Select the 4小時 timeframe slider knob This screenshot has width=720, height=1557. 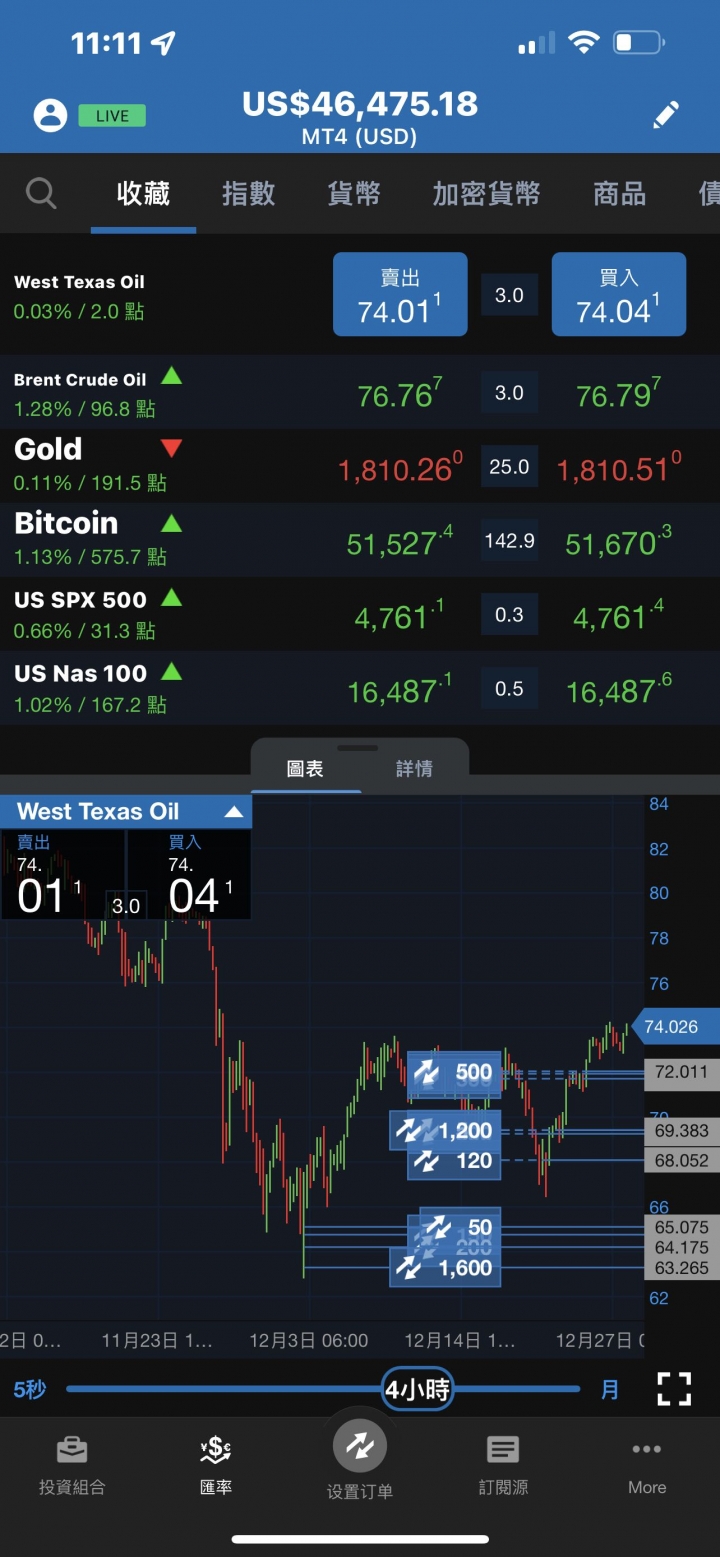pyautogui.click(x=418, y=1388)
